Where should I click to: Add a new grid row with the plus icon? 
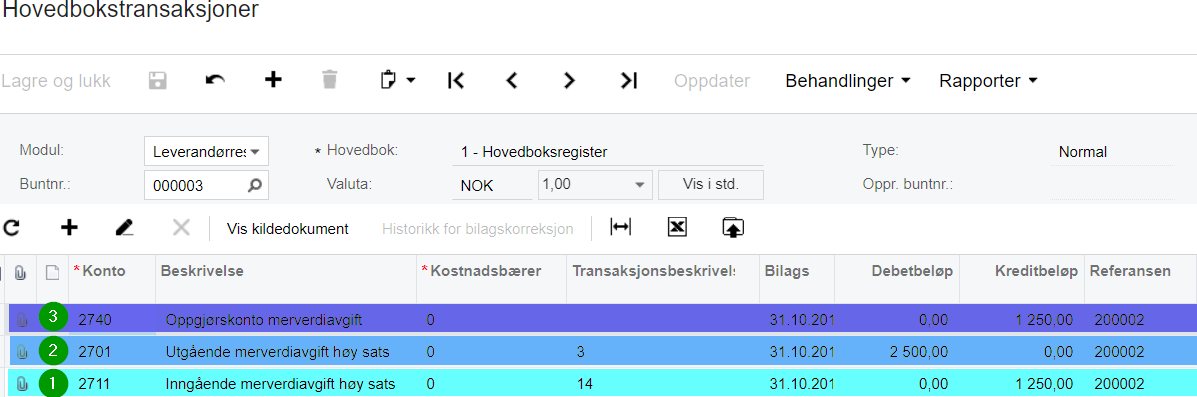tap(69, 228)
